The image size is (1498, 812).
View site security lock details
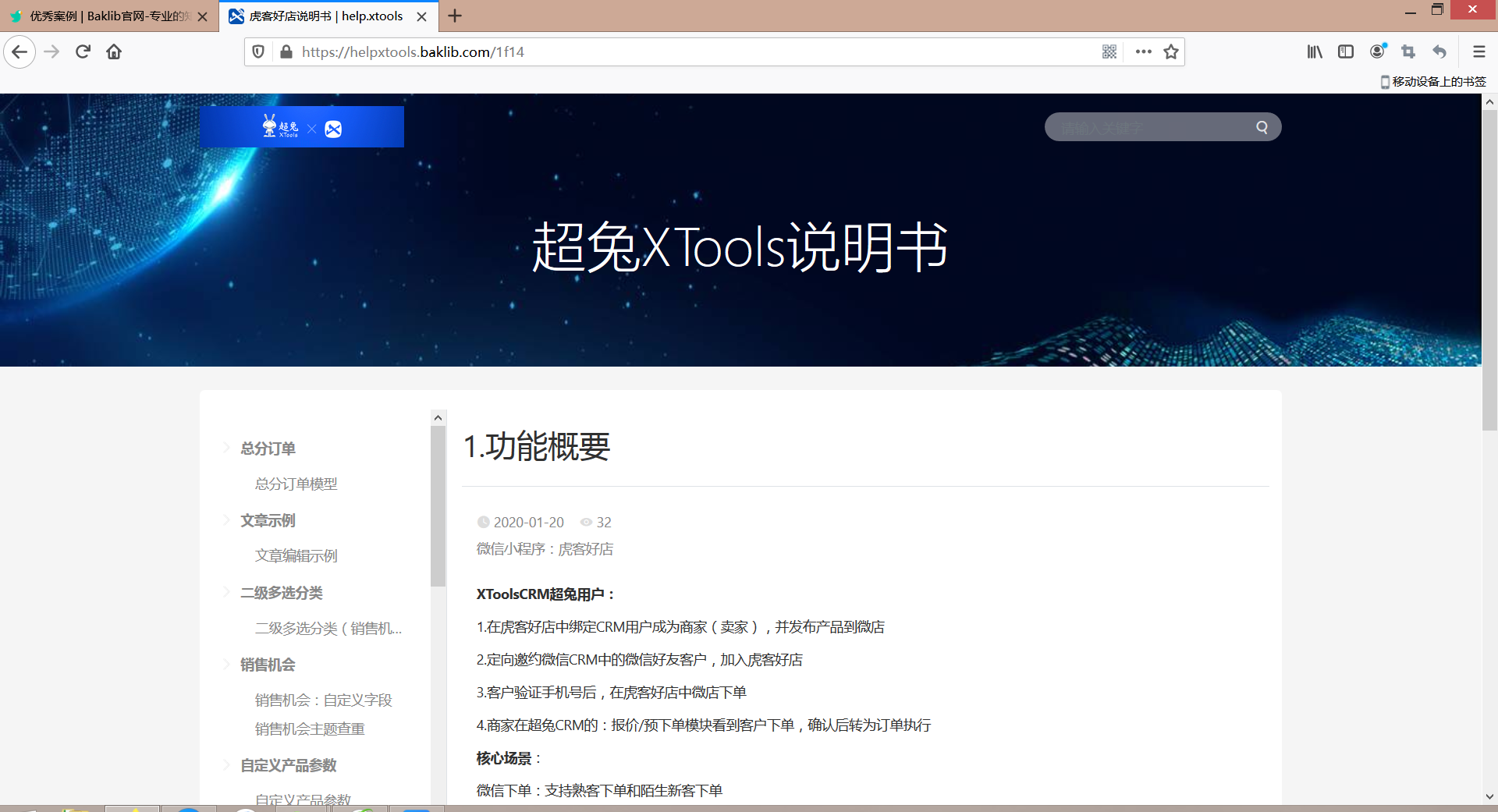(286, 52)
